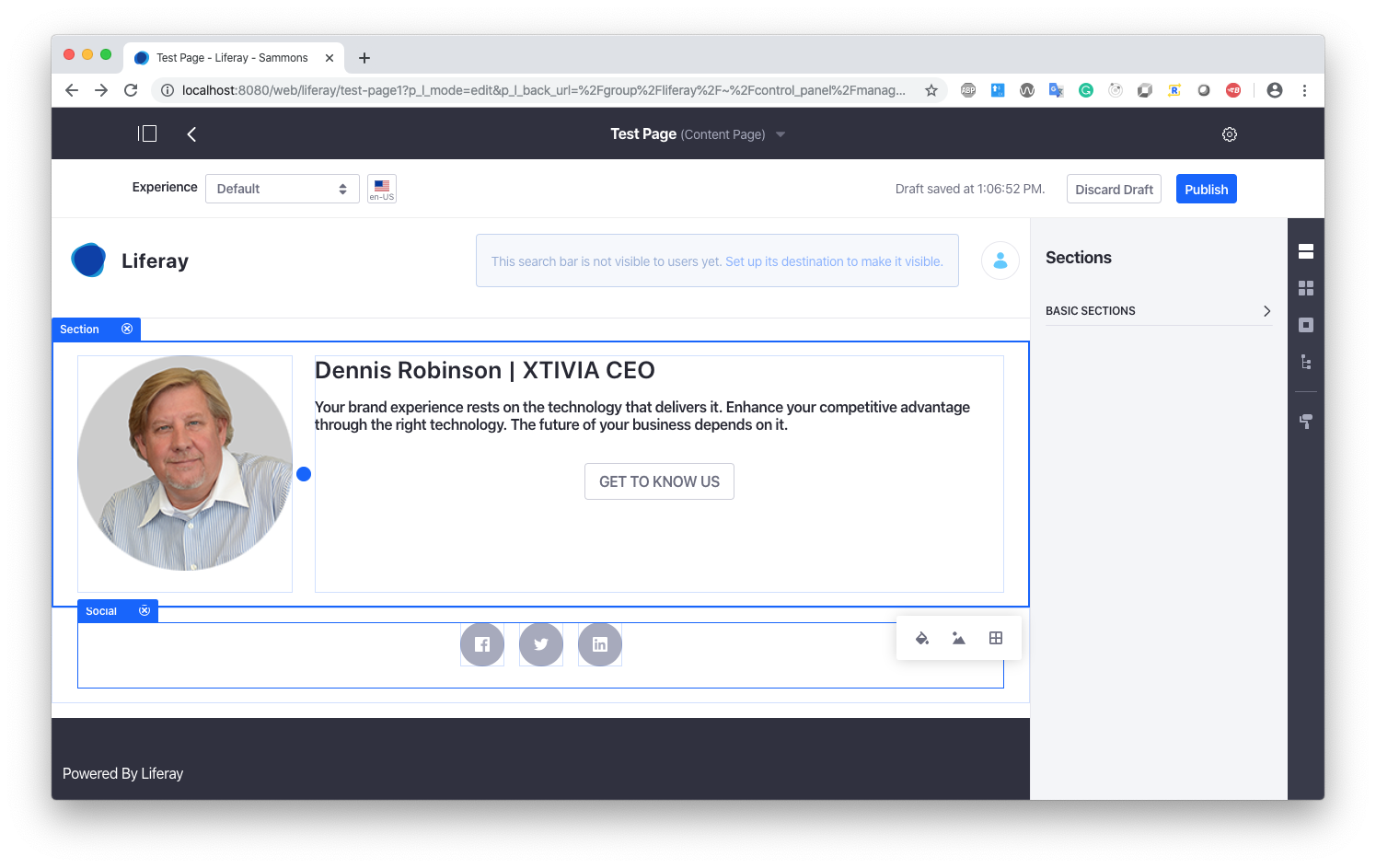This screenshot has height=868, width=1376.
Task: Click the Publish button
Action: point(1206,189)
